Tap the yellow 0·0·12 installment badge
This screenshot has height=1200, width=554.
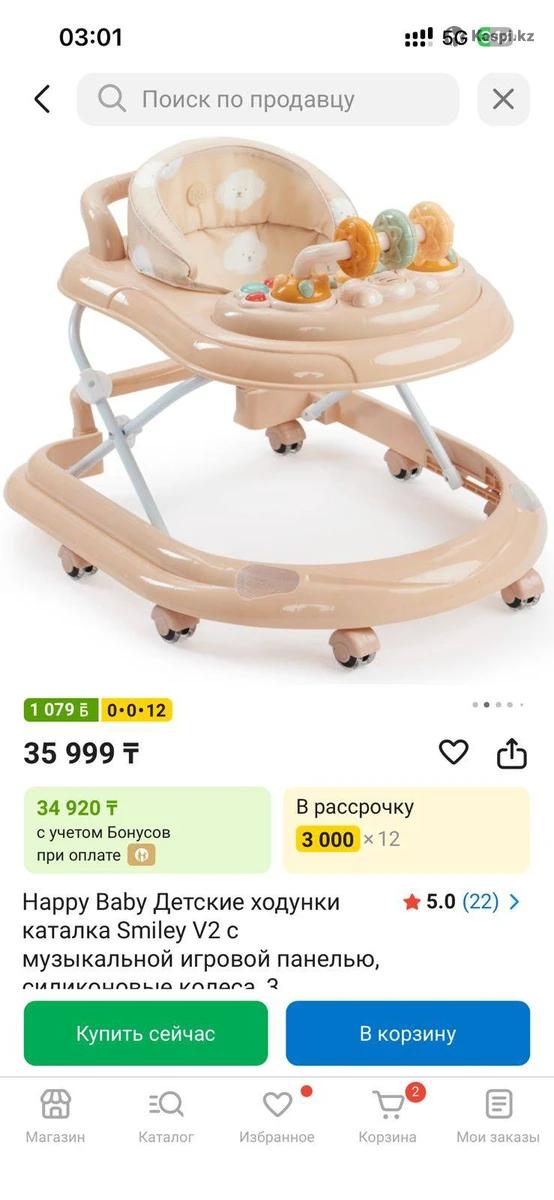click(x=137, y=710)
